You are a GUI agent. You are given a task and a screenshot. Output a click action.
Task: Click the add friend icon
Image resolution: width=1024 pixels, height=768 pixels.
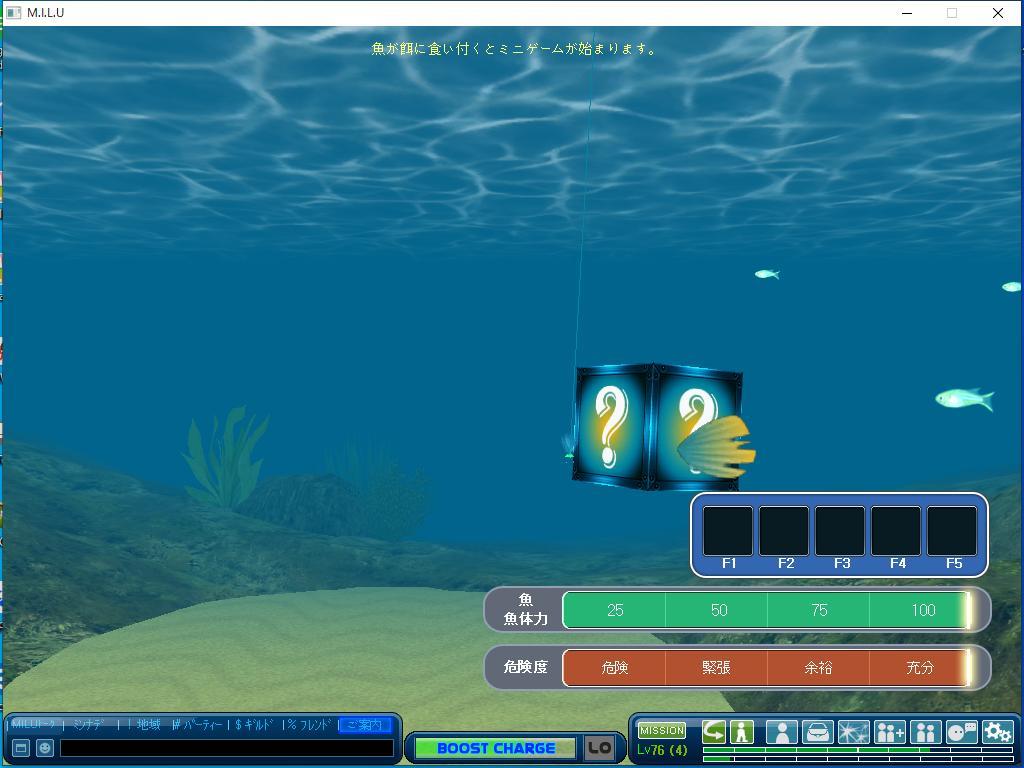889,732
